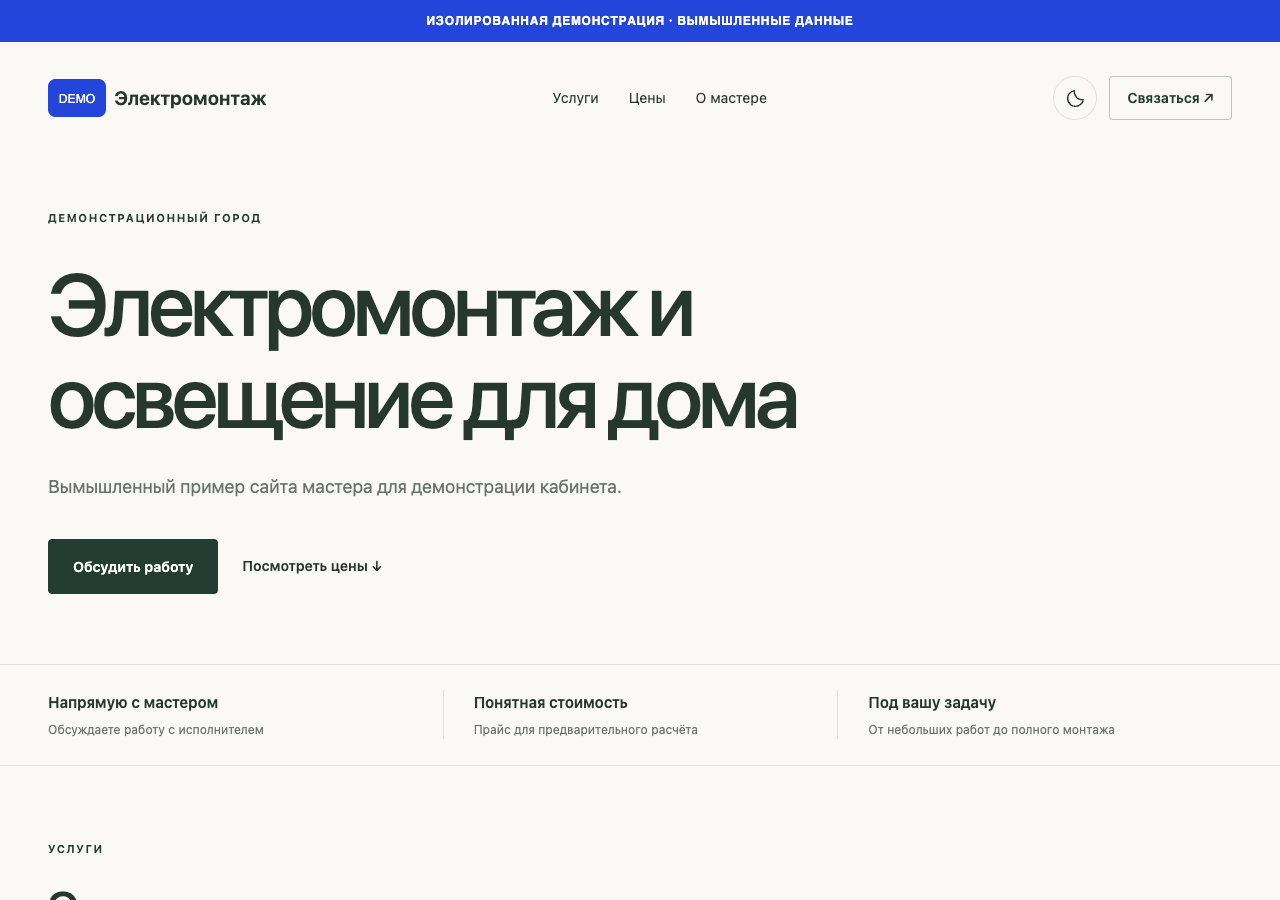Select the Понятная стоимость heading

coord(551,702)
